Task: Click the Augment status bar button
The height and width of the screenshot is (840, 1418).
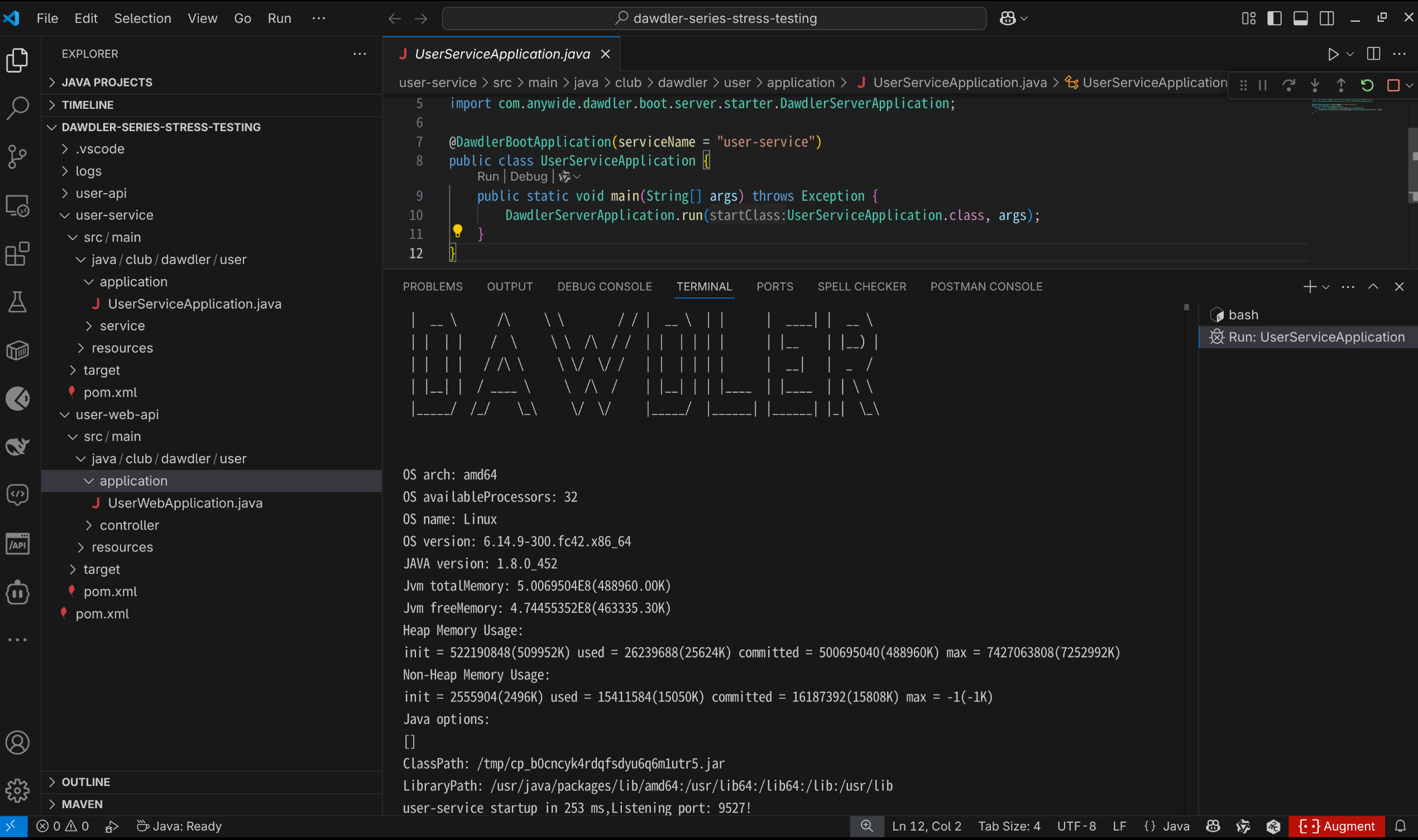Action: (x=1336, y=826)
